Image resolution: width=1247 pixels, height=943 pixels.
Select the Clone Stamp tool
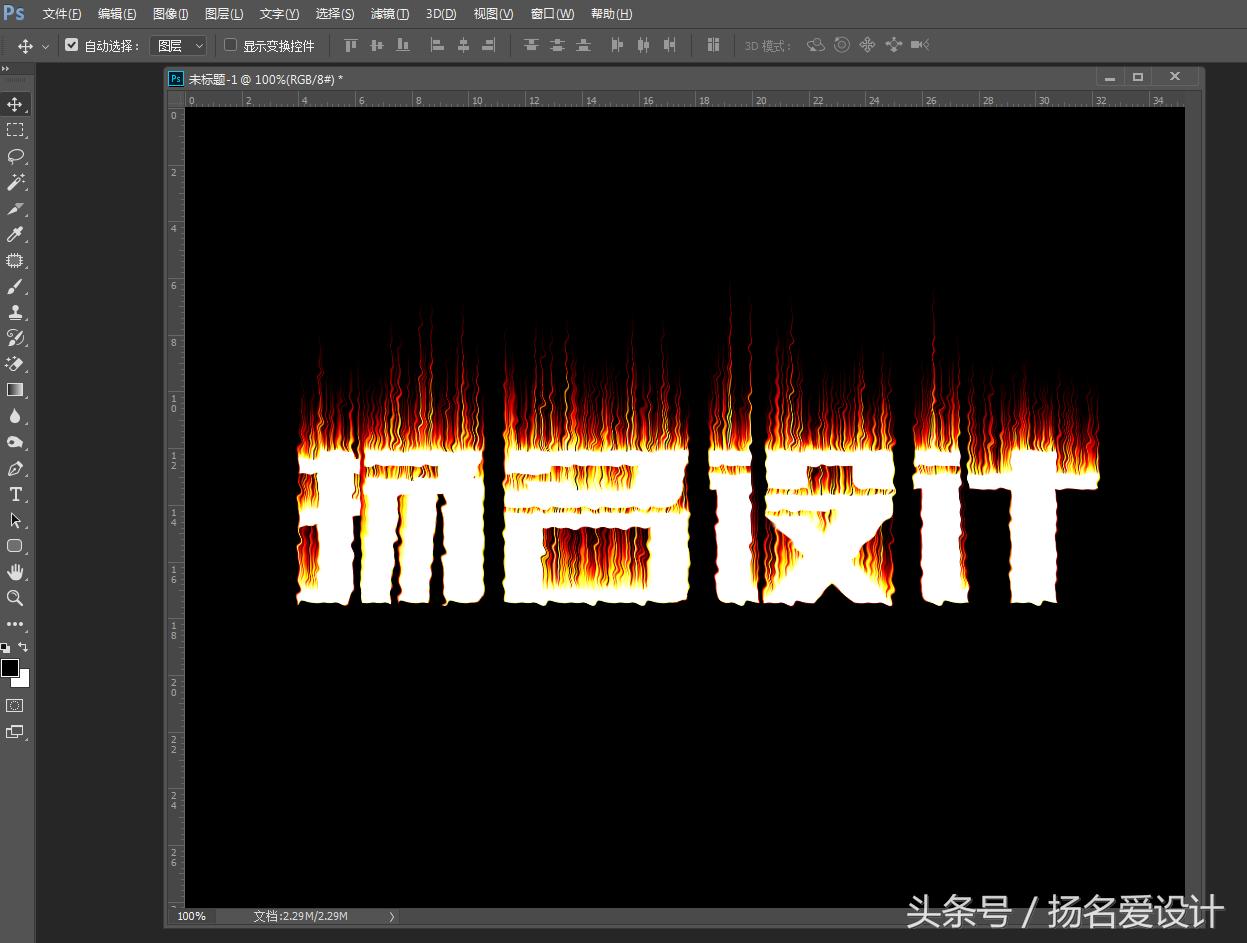pyautogui.click(x=15, y=312)
